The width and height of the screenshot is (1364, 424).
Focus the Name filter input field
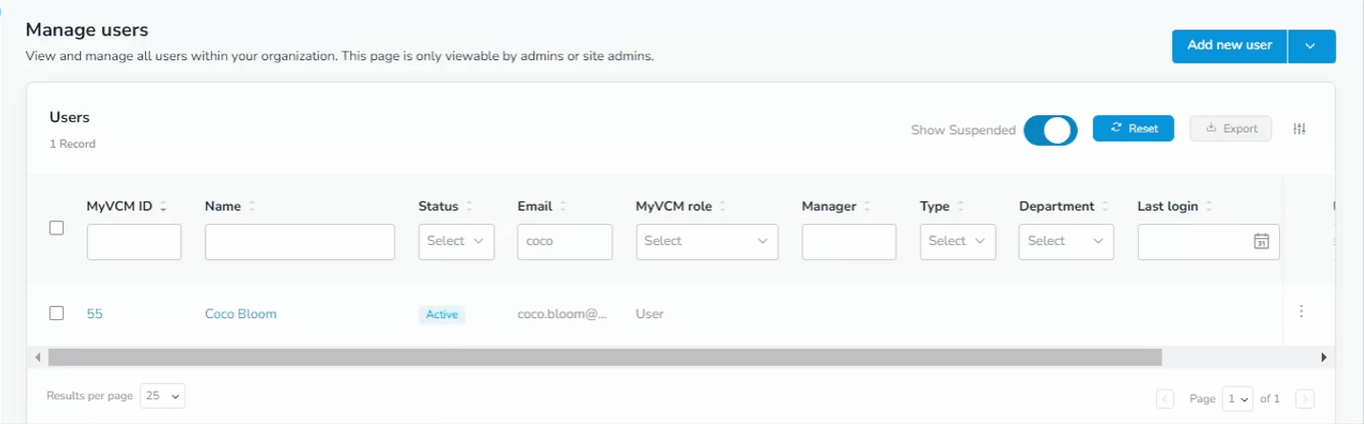click(300, 242)
